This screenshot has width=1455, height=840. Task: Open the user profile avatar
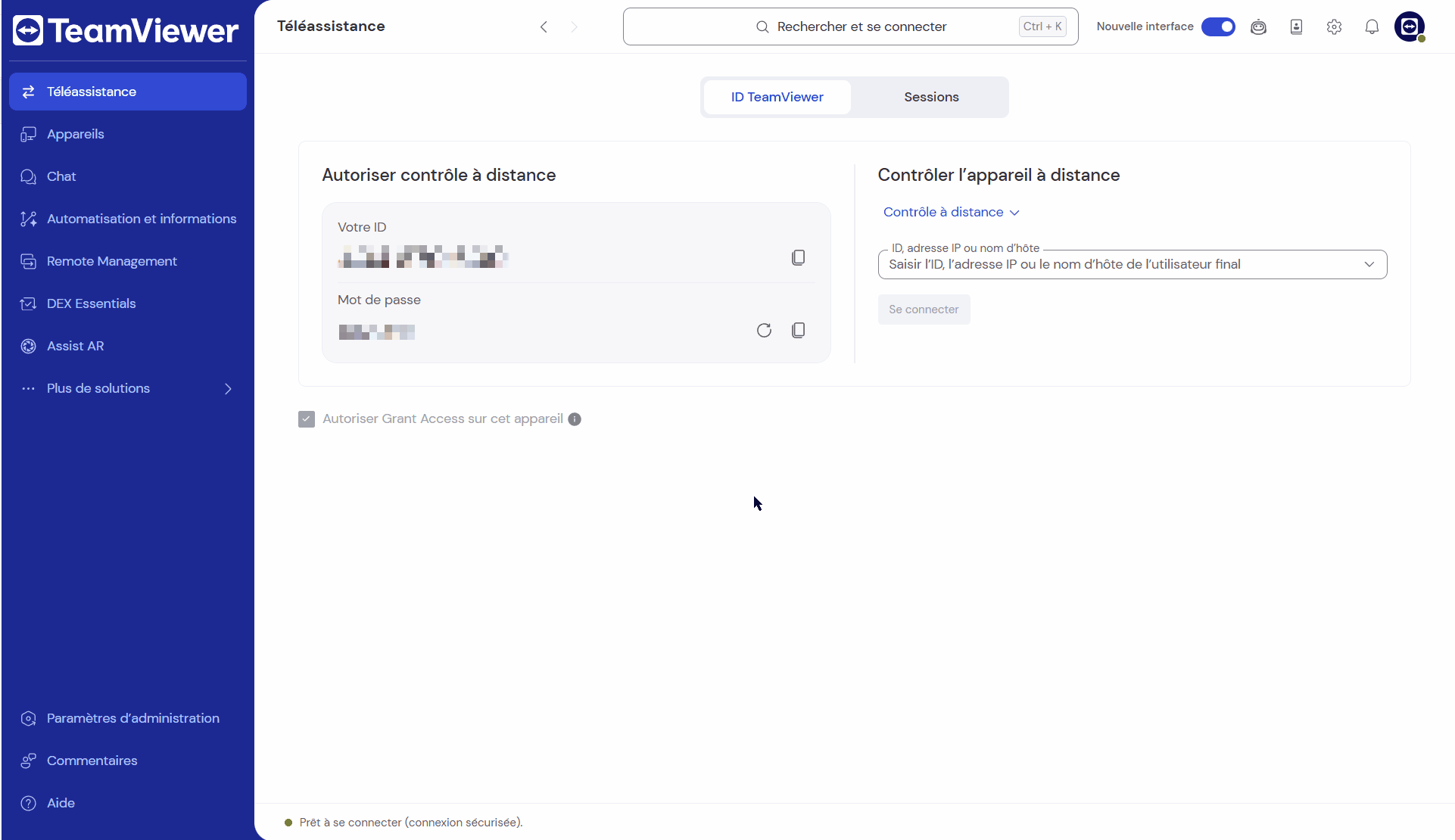point(1410,26)
